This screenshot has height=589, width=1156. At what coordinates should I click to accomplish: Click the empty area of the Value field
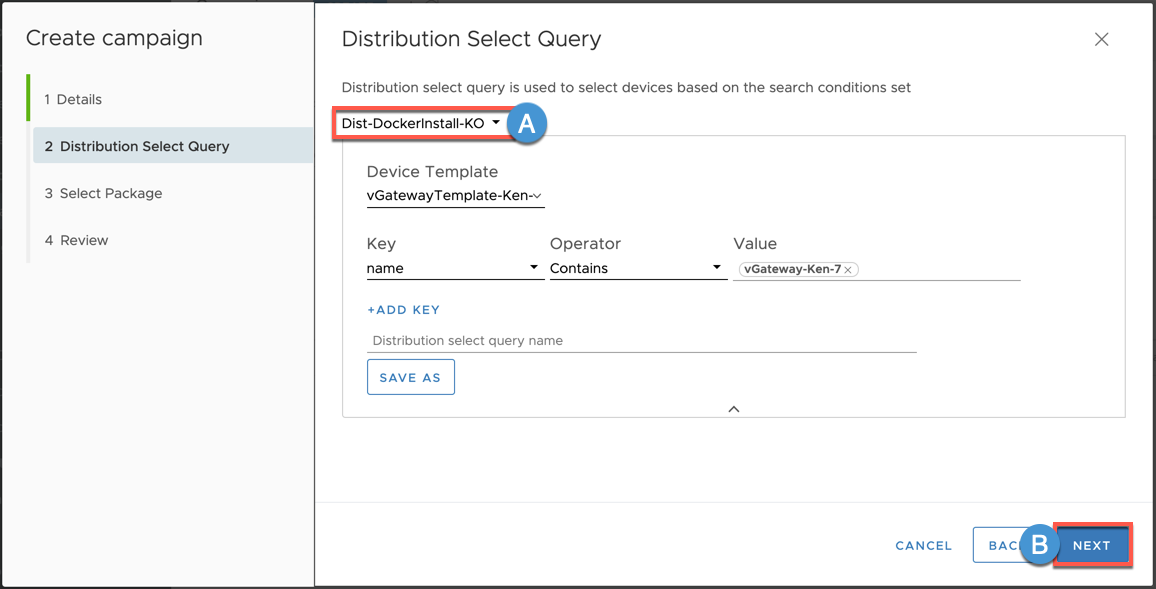pos(940,269)
